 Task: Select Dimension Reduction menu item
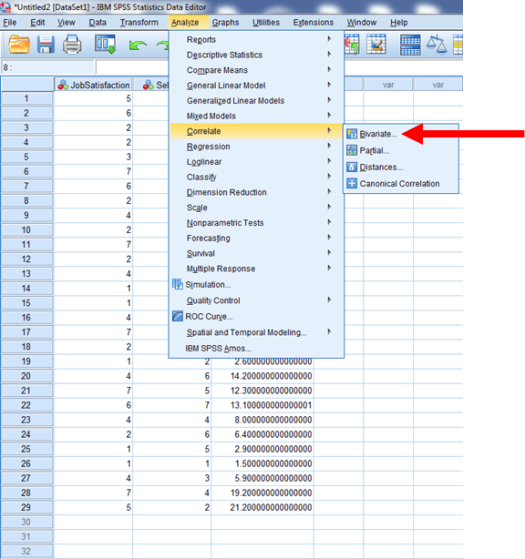coord(256,192)
